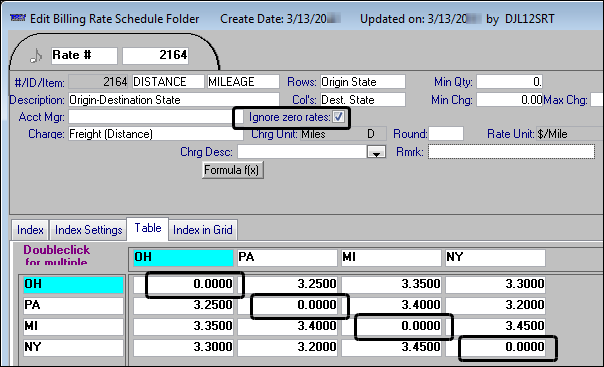Select the OH row header

(73, 285)
